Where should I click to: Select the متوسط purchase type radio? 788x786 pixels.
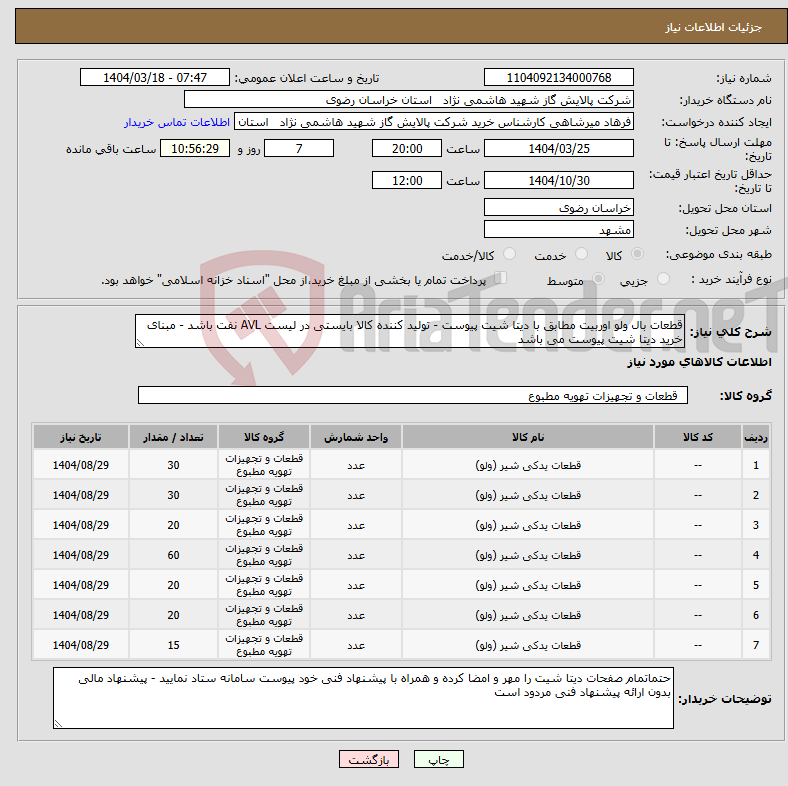598,279
